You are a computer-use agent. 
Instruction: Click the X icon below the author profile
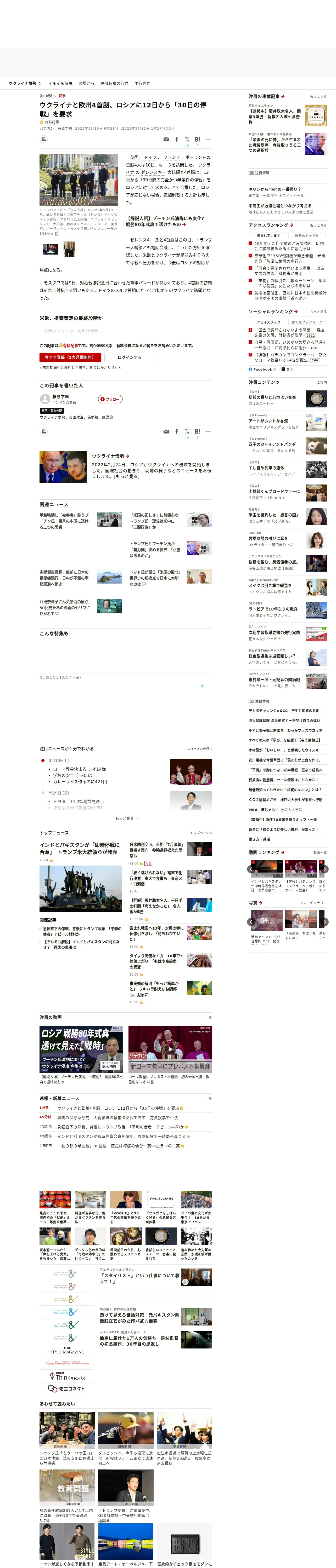point(187,431)
